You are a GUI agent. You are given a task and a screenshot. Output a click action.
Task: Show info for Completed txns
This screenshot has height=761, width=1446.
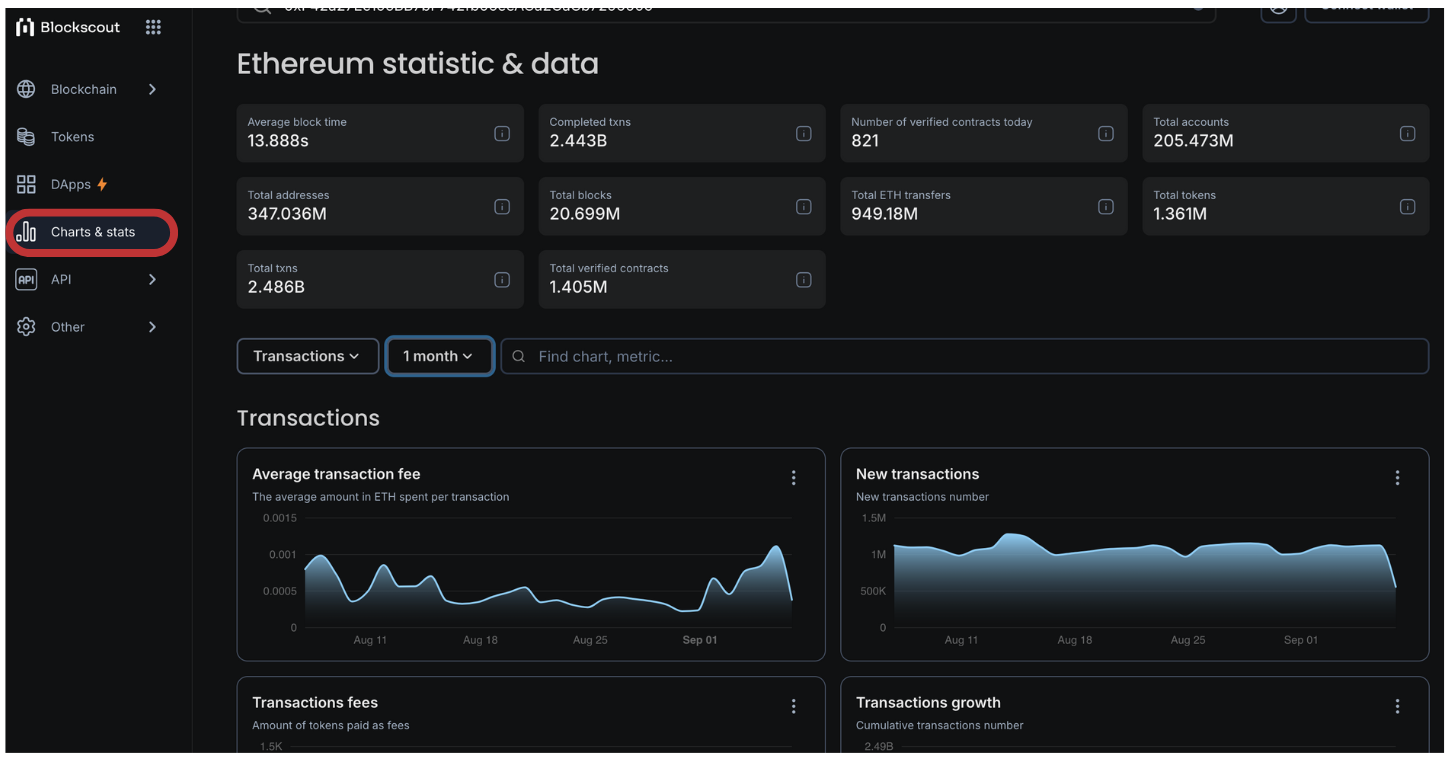point(803,133)
